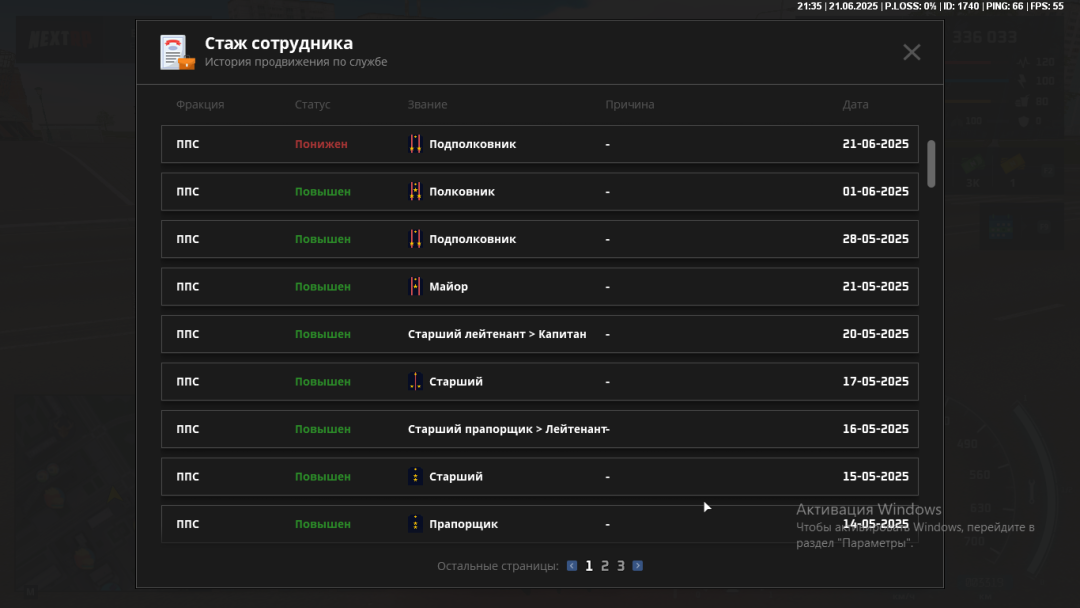The width and height of the screenshot is (1080, 608).
Task: Open page 3 of the history
Action: [621, 566]
